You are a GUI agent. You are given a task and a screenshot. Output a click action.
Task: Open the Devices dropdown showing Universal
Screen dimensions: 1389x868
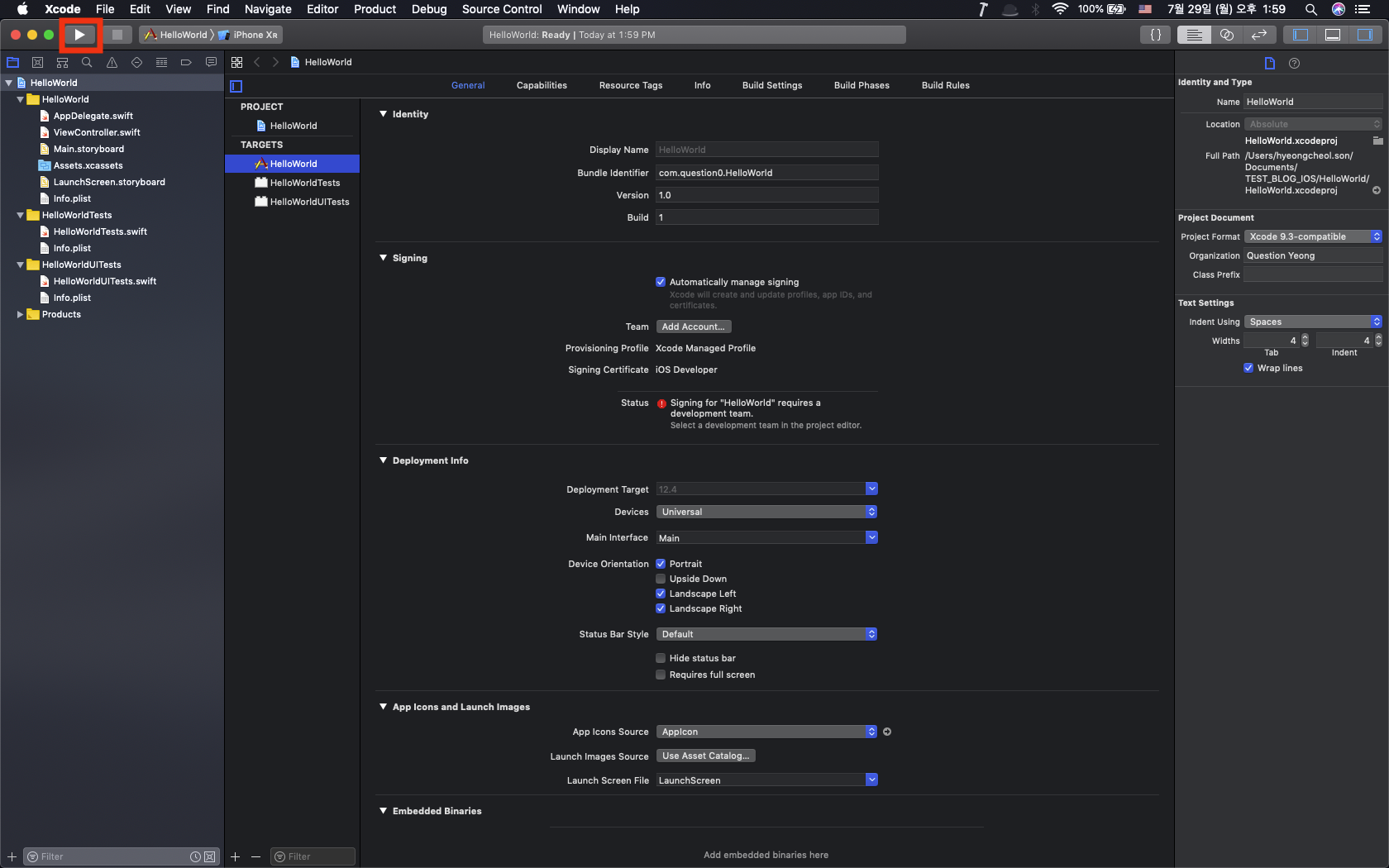[766, 512]
